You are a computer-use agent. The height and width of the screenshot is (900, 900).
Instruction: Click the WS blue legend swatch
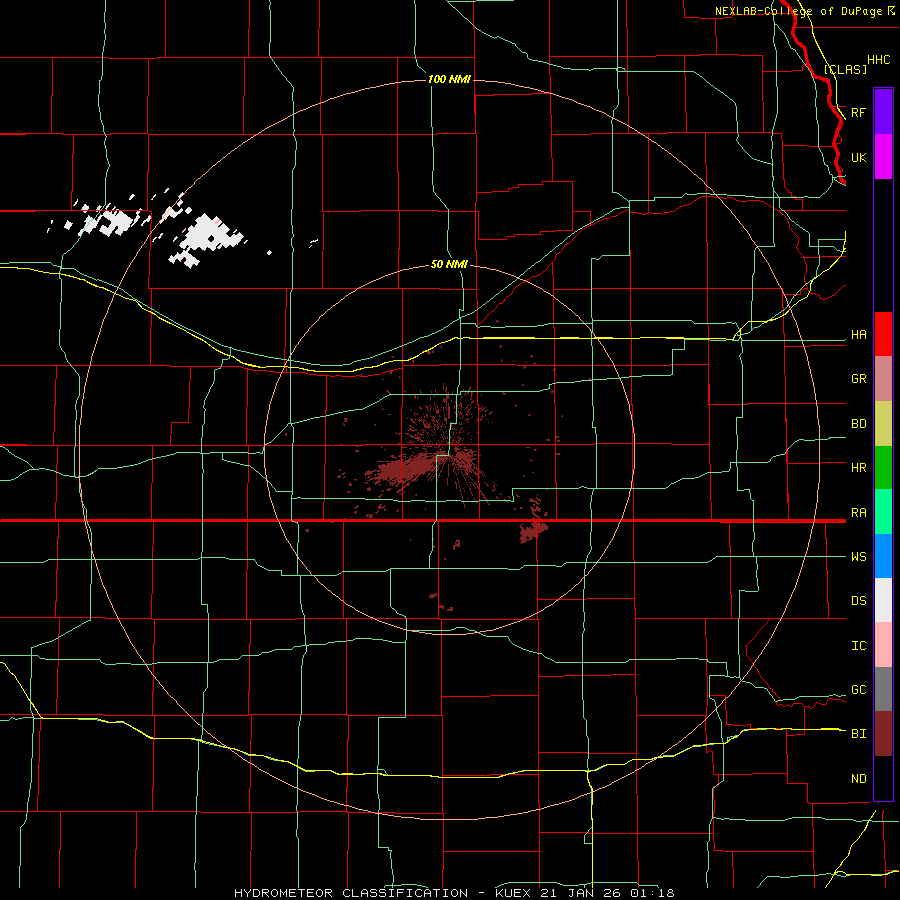tap(883, 556)
